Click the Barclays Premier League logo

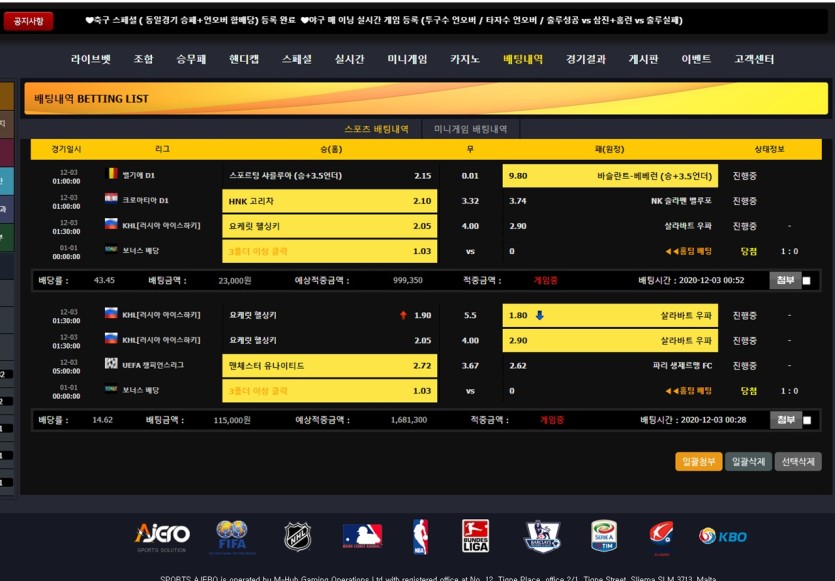pos(542,536)
